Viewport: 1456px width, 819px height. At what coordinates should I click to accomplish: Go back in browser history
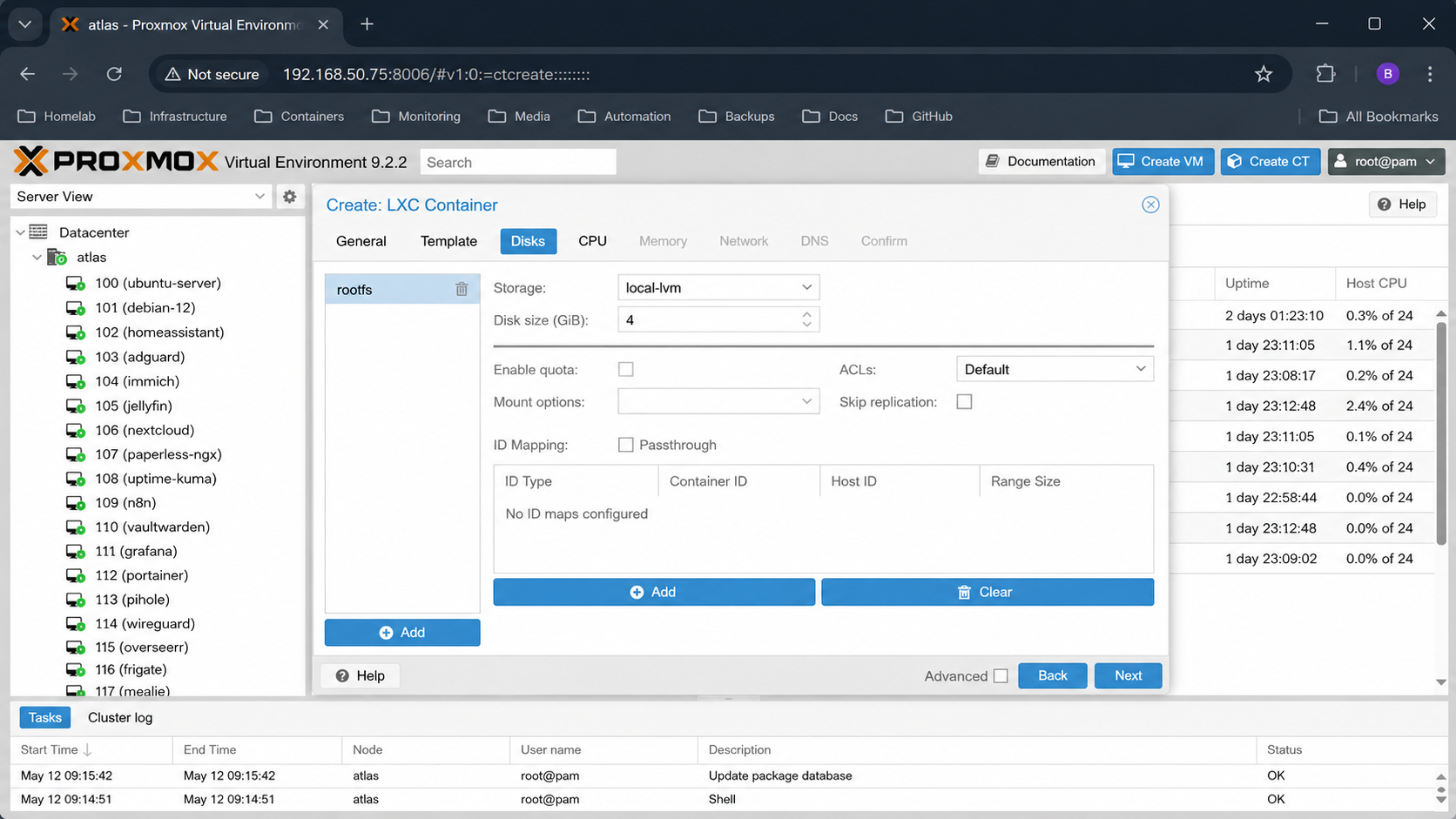click(28, 74)
